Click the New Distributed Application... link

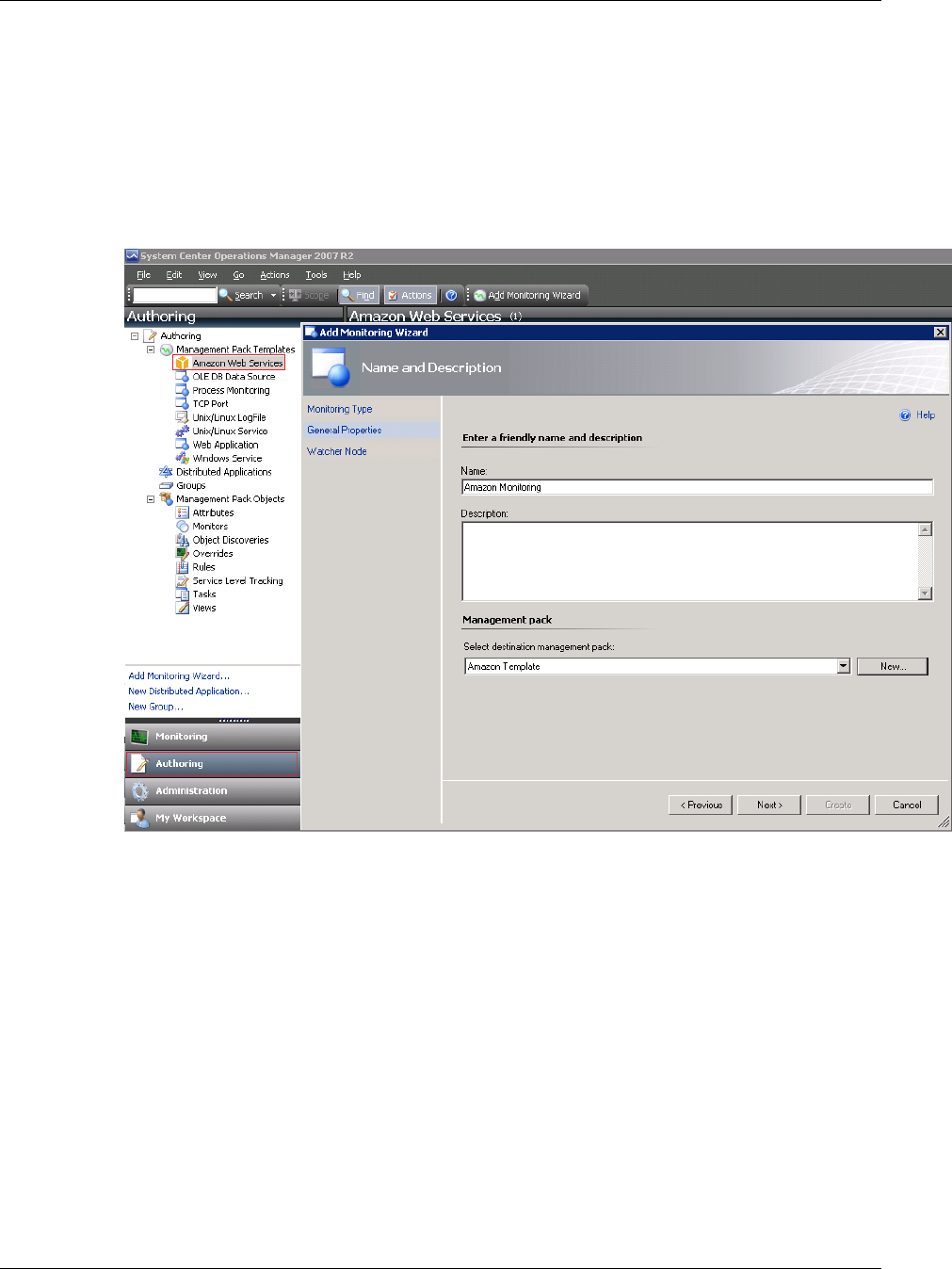pyautogui.click(x=188, y=691)
